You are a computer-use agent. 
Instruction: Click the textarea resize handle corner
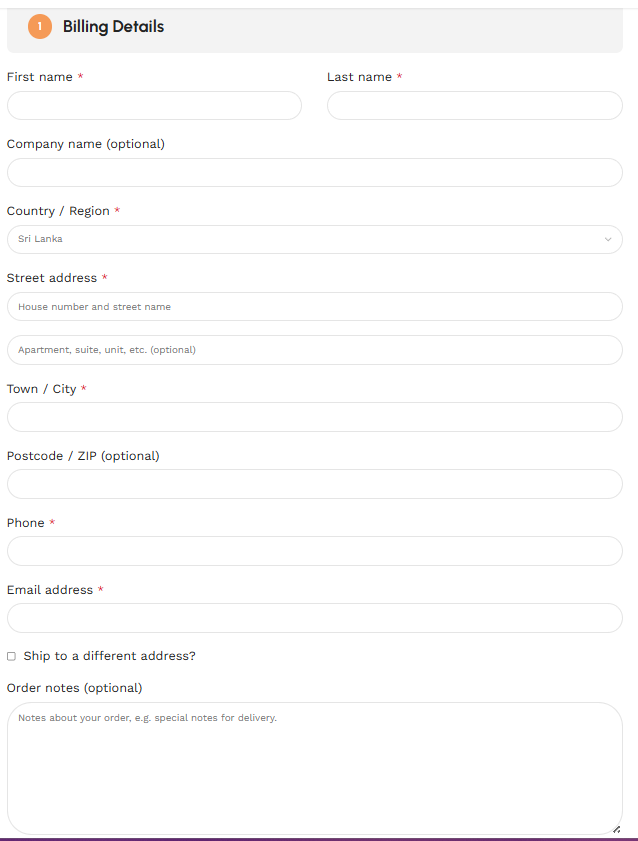click(617, 829)
